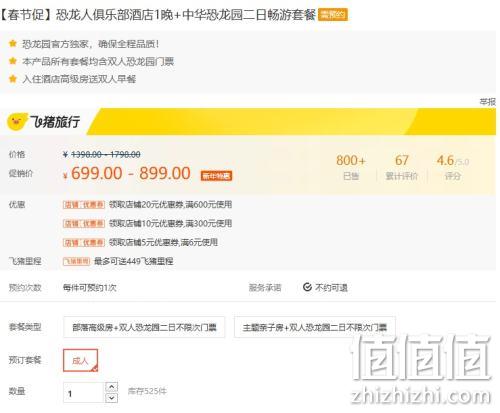Screen dimensions: 500x413
Task: Click coupon tag for 5元优惠券
Action: point(84,242)
